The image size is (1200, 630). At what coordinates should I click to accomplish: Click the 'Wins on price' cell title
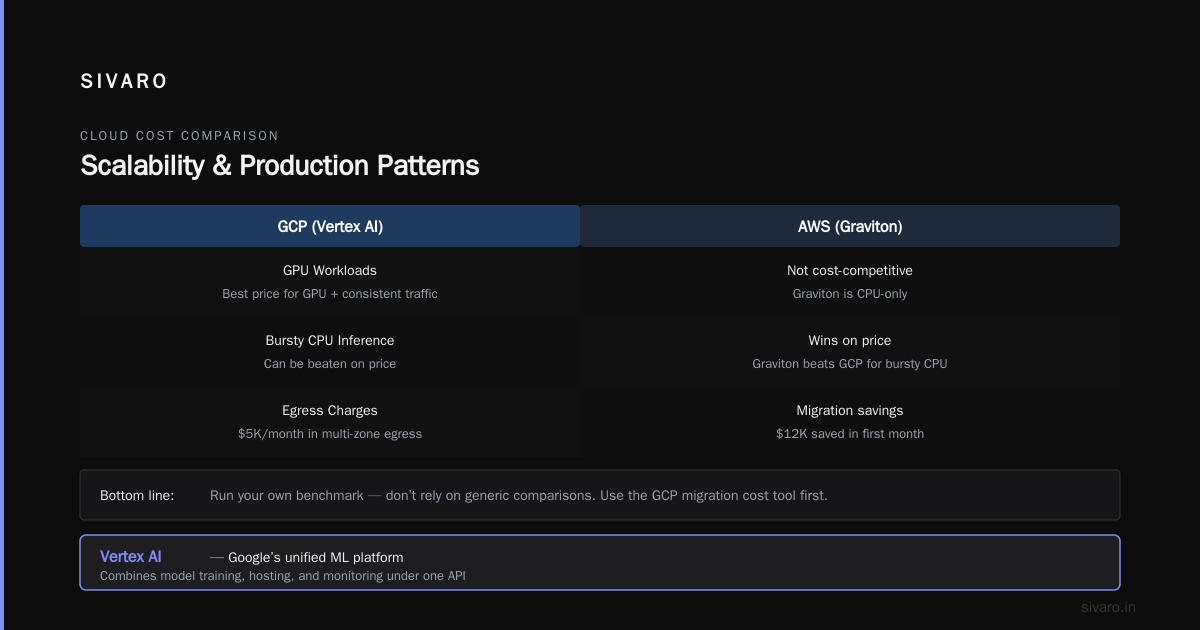[x=850, y=340]
